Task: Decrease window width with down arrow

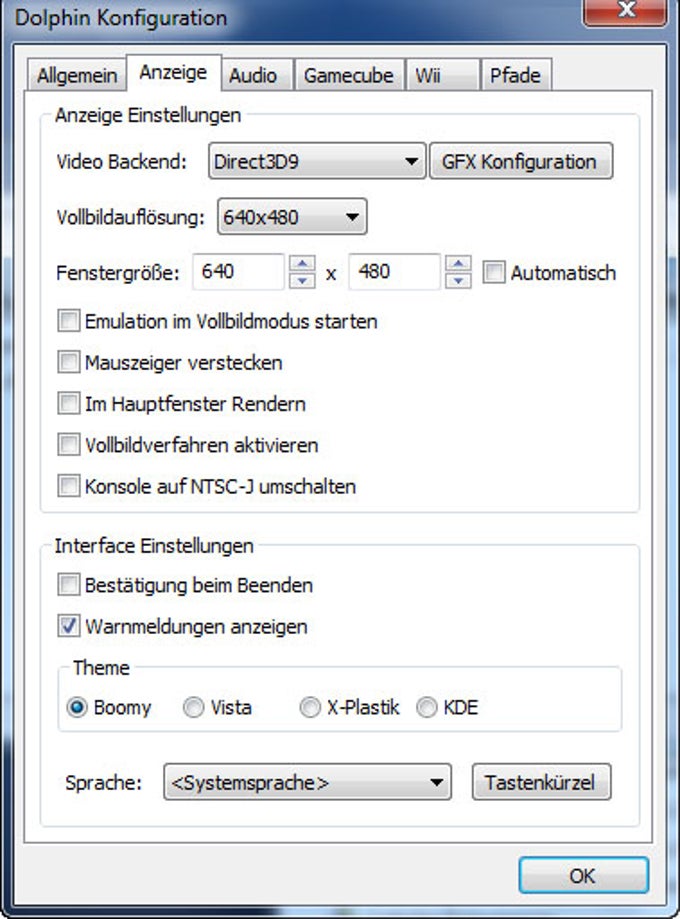Action: point(302,280)
